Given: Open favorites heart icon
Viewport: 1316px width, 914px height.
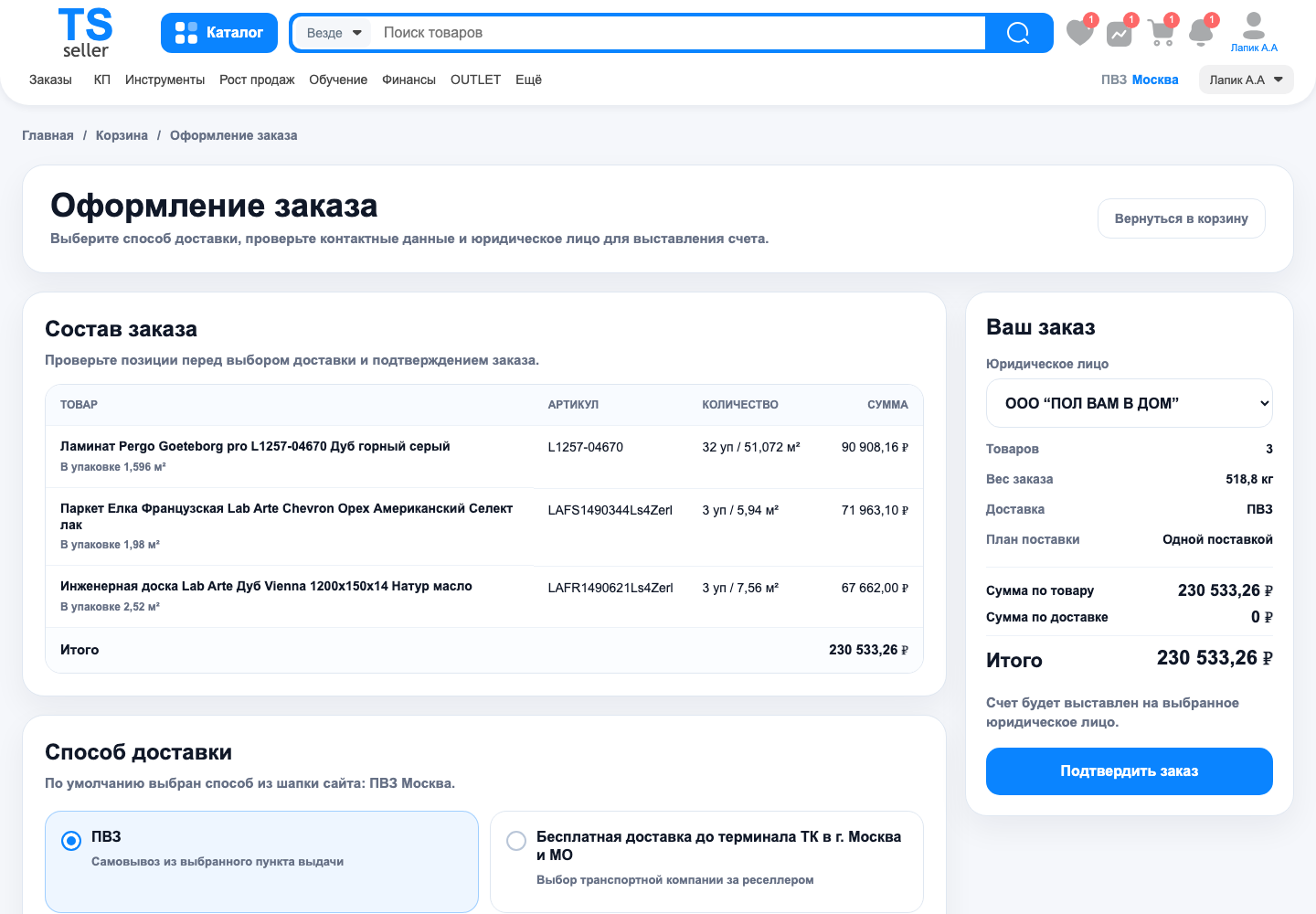Looking at the screenshot, I should tap(1080, 33).
